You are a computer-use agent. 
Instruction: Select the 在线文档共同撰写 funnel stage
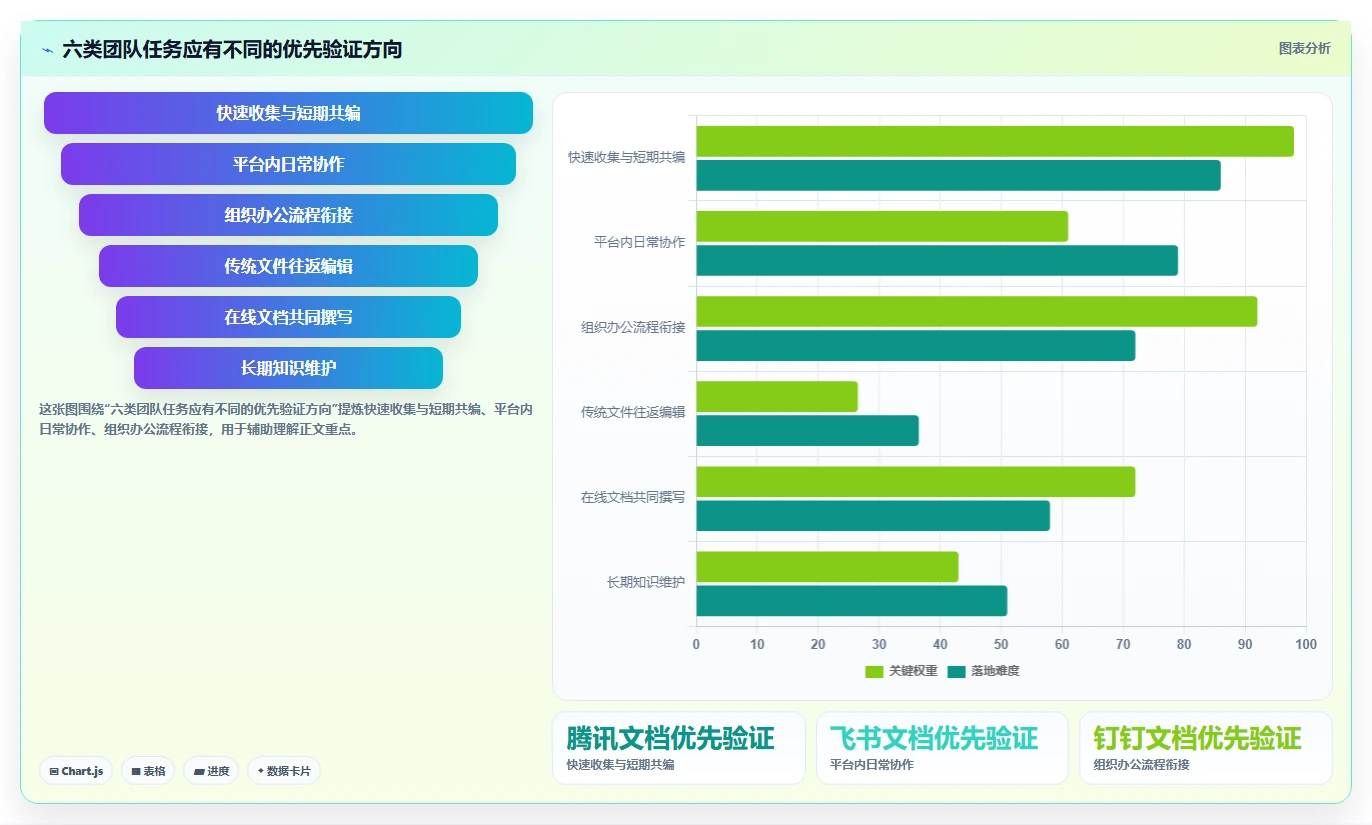click(288, 317)
